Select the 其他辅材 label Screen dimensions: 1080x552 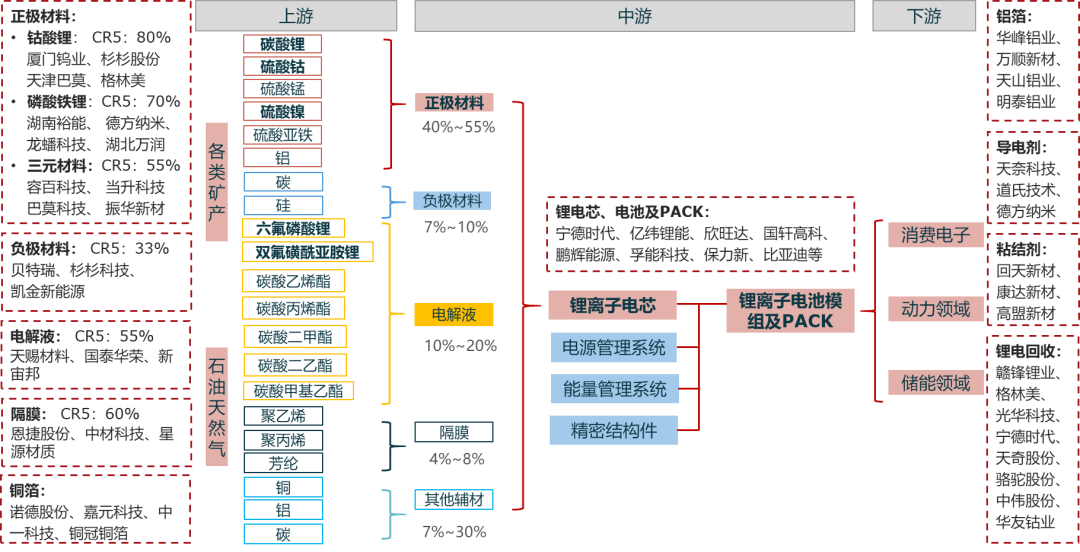coord(454,500)
